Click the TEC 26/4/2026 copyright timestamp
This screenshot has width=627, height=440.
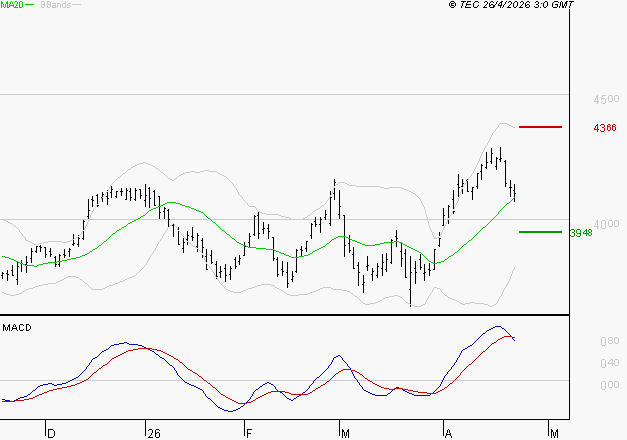pyautogui.click(x=511, y=5)
